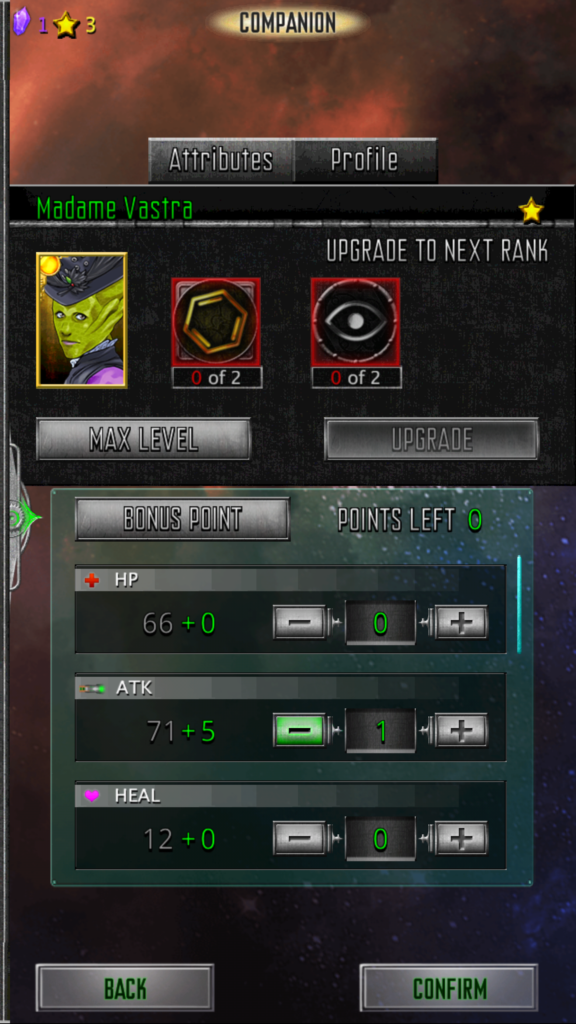This screenshot has height=1024, width=576.
Task: Open the green side panel handle
Action: tap(22, 519)
